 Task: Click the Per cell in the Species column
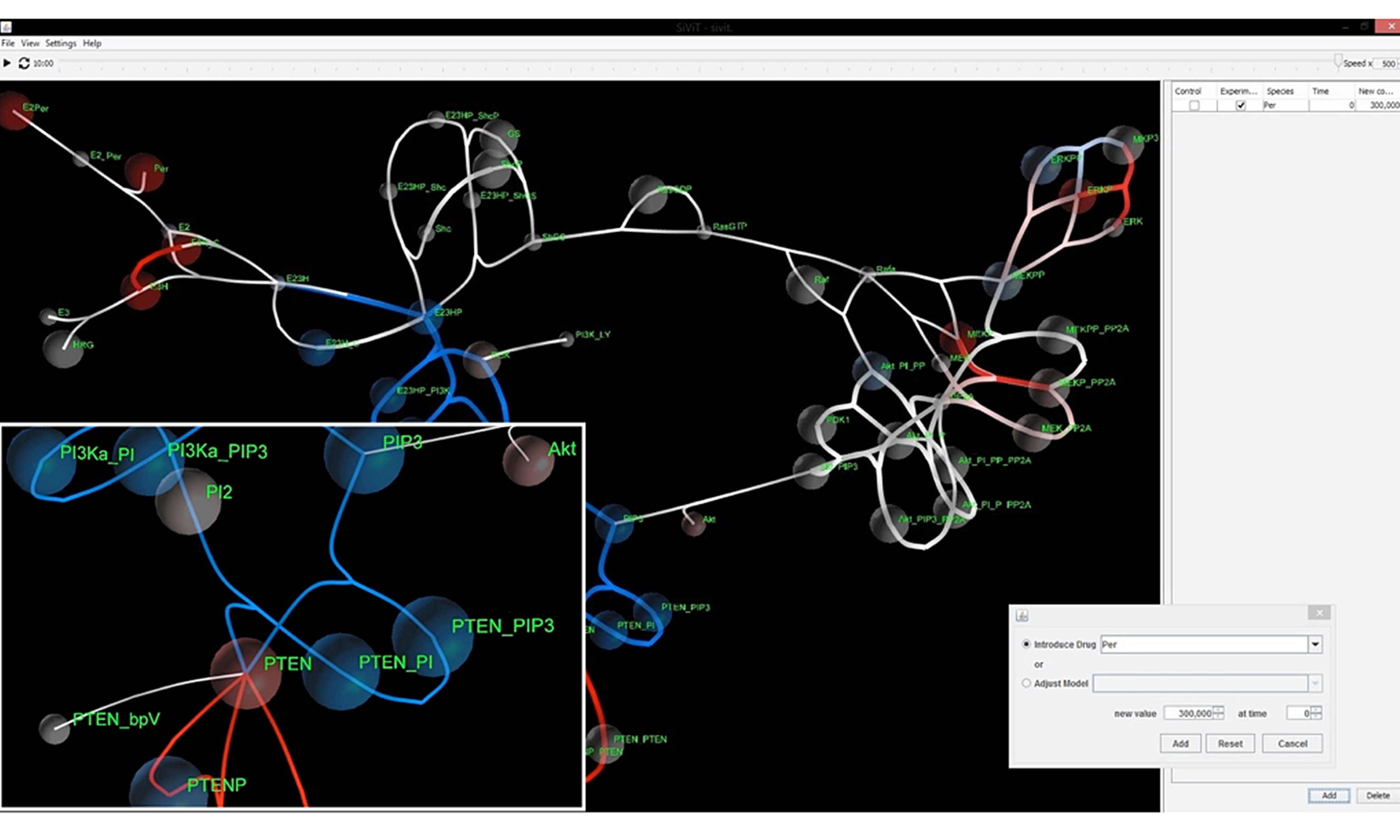coord(1286,105)
